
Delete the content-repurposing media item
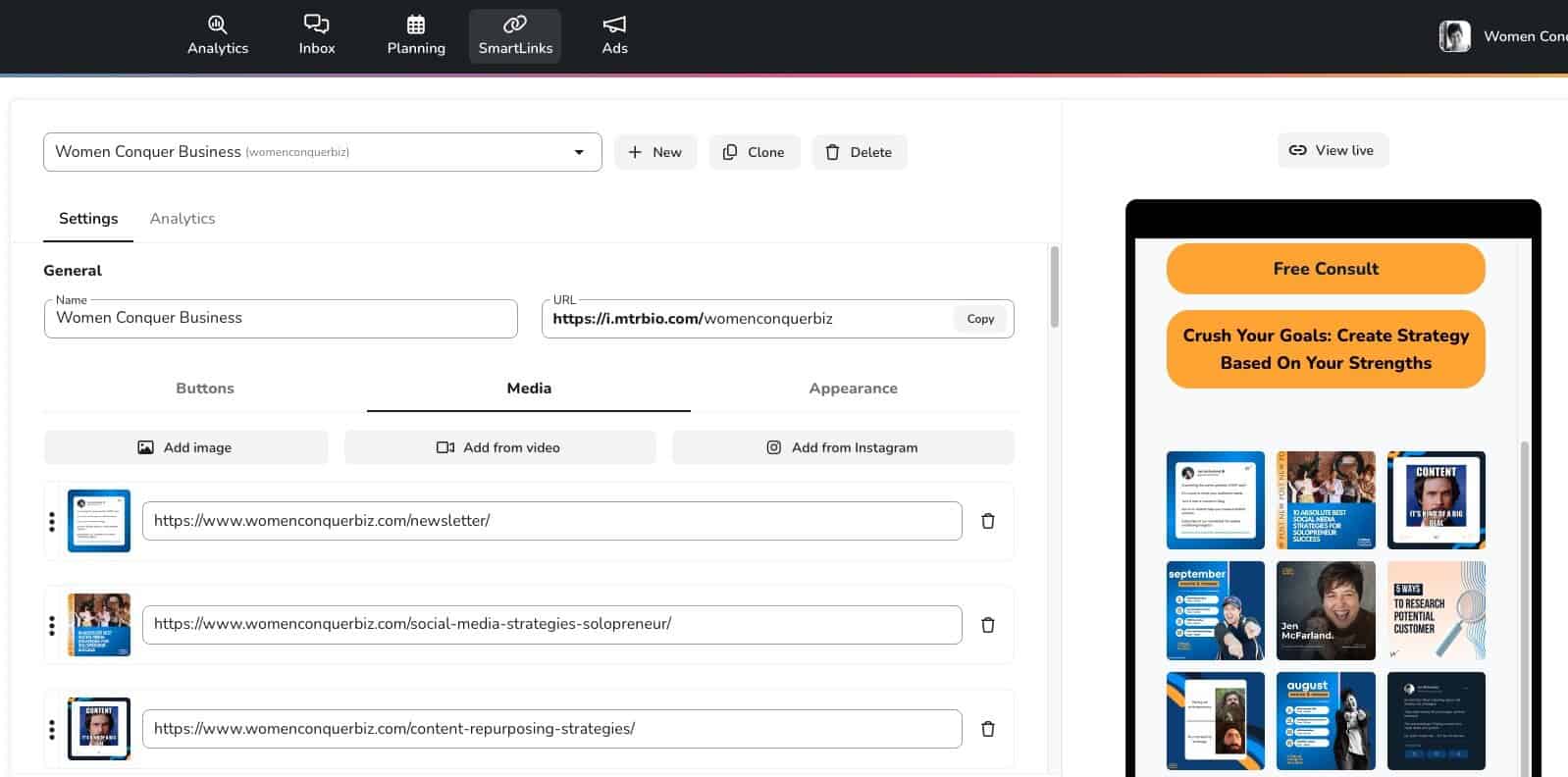click(x=988, y=729)
